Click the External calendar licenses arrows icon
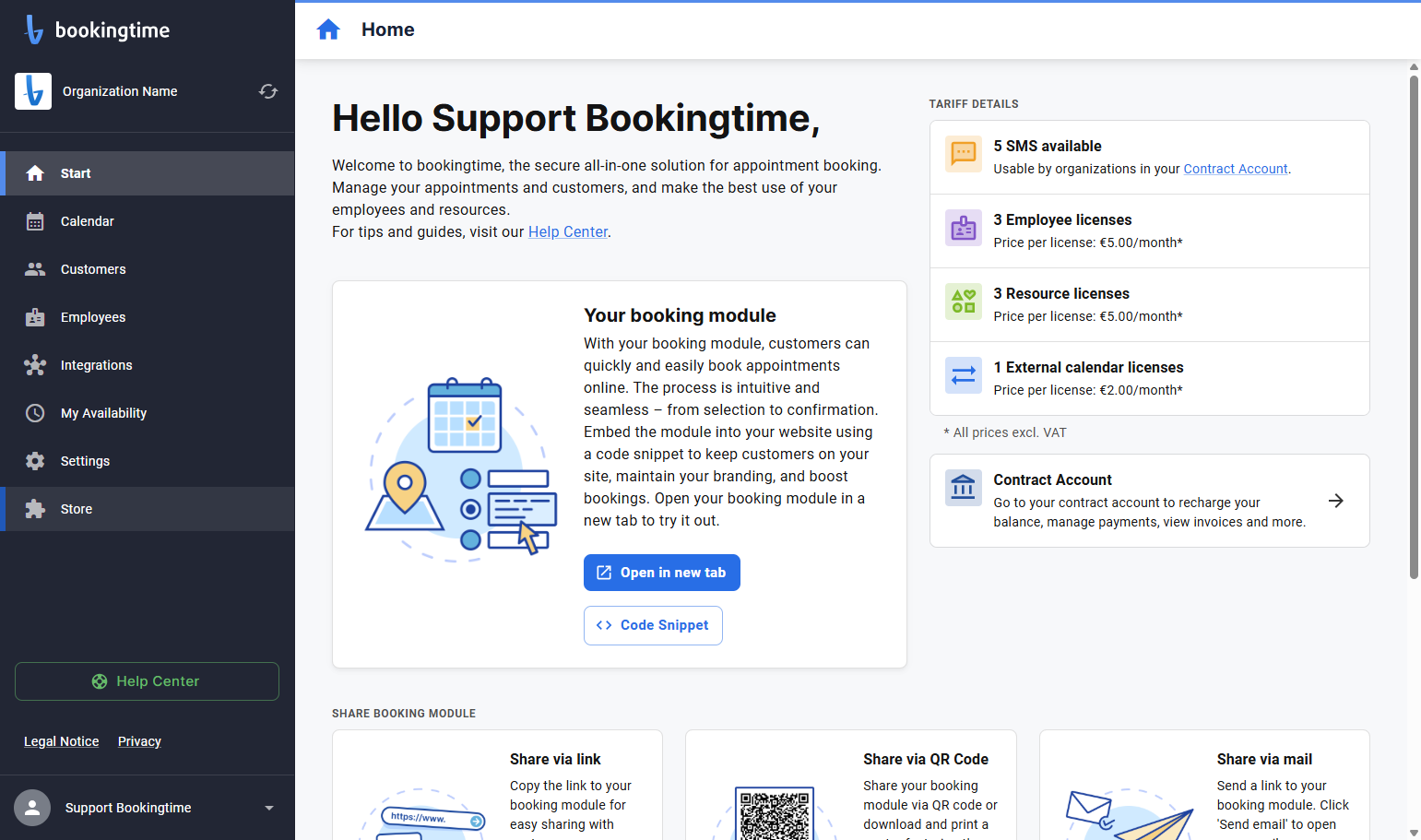 pos(964,375)
